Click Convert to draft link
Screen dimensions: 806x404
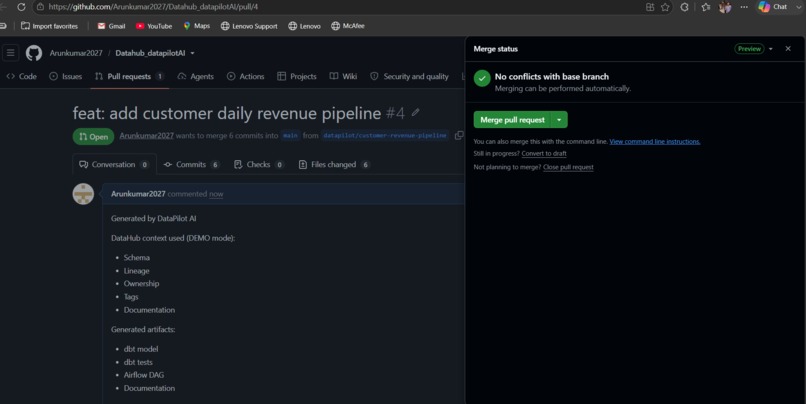tap(544, 153)
